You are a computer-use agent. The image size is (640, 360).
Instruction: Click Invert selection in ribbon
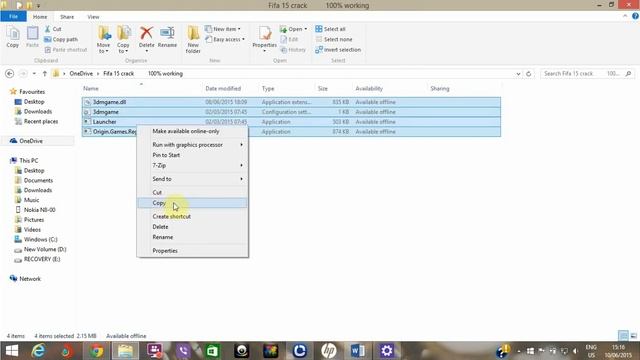338,49
